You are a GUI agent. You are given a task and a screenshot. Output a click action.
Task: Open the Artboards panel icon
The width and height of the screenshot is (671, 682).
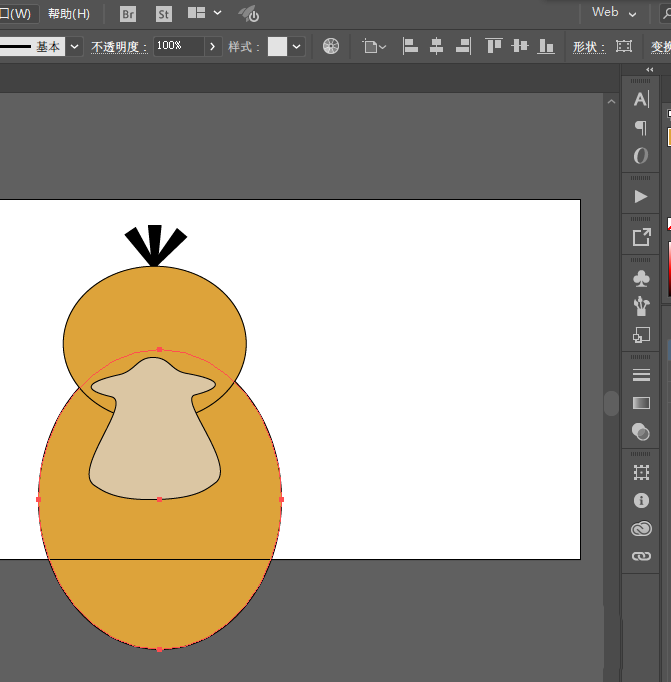pos(641,472)
